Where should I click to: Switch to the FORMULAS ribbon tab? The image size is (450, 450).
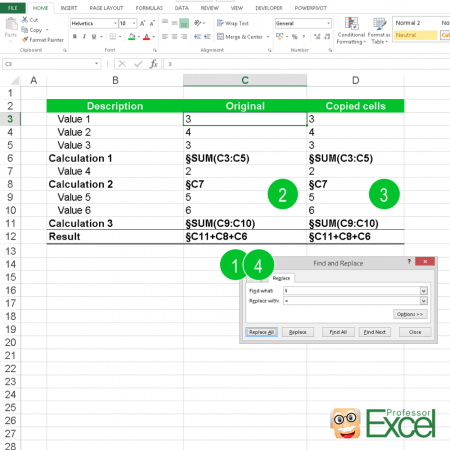tap(149, 8)
